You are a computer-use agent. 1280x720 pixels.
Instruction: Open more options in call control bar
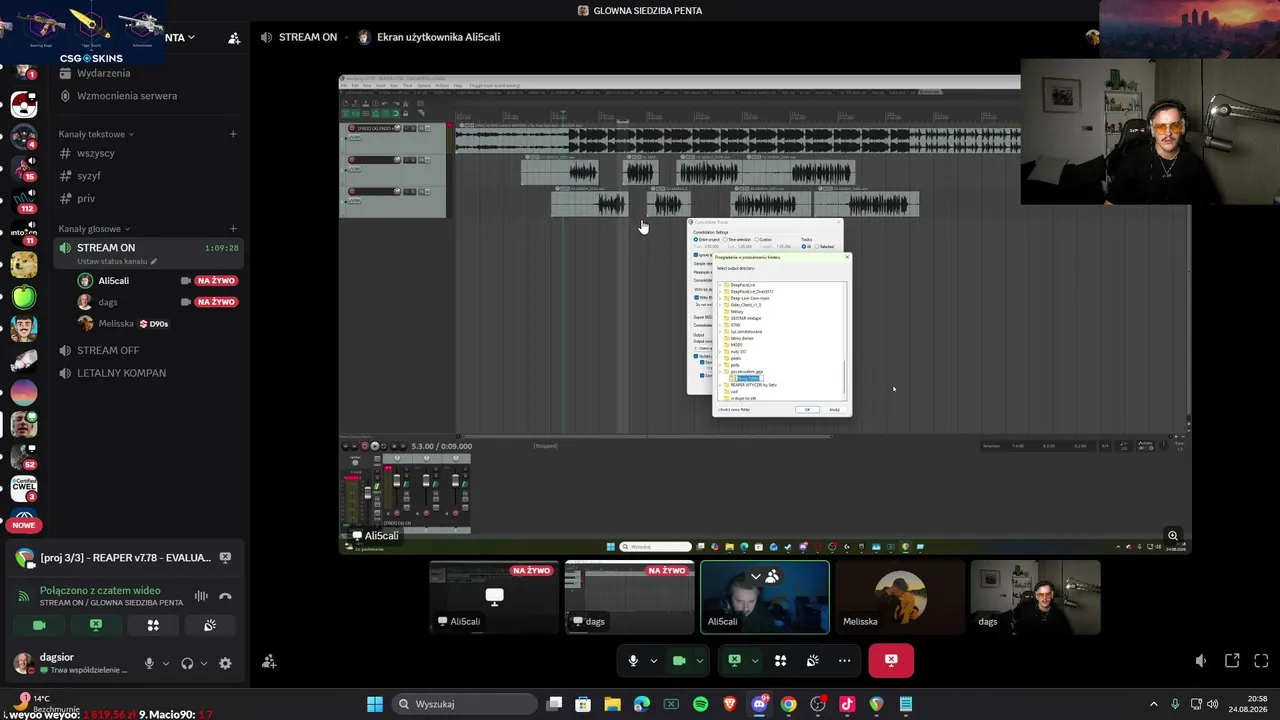coord(844,660)
